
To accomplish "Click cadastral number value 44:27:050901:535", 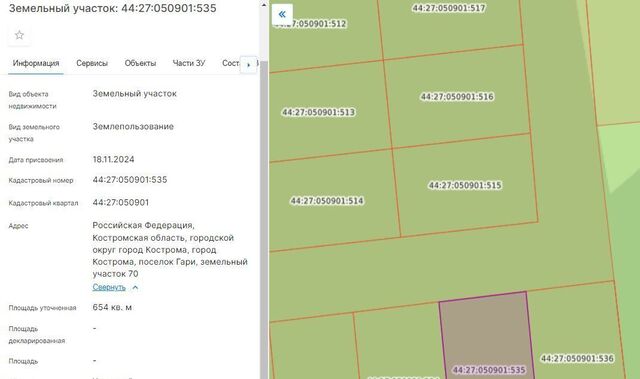I will click(130, 180).
